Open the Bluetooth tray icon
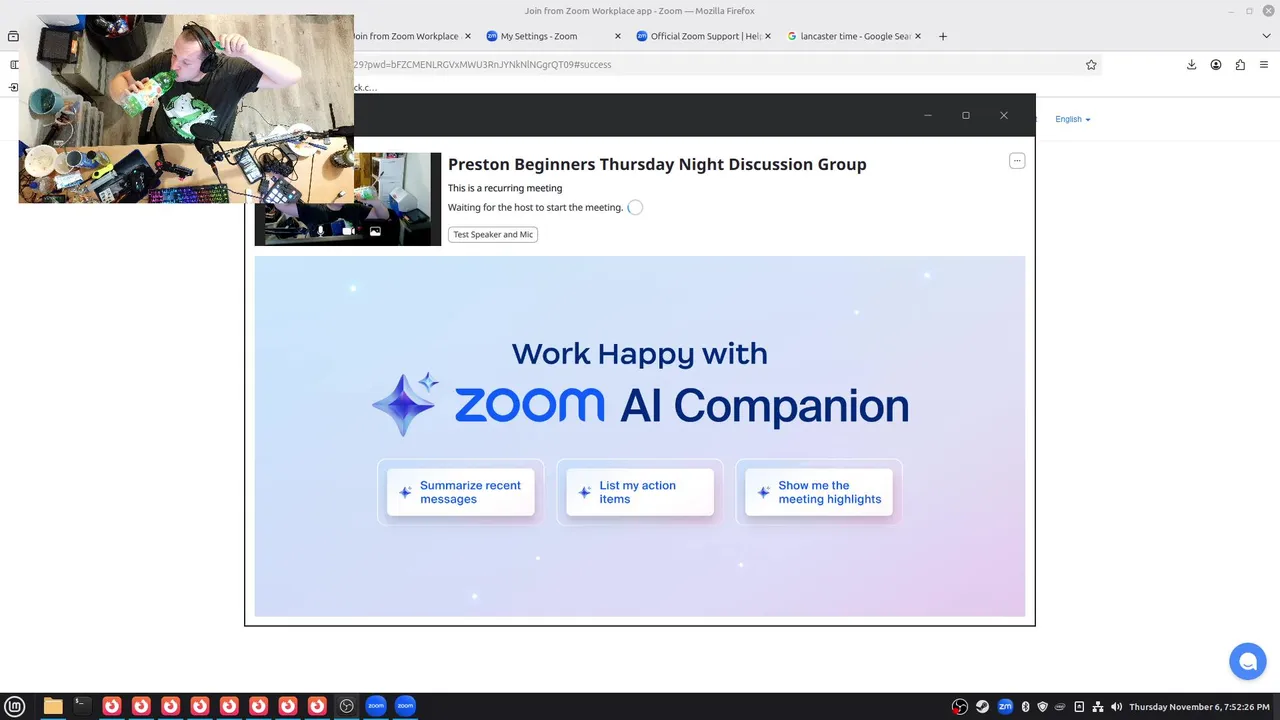This screenshot has width=1280, height=720. (1025, 707)
